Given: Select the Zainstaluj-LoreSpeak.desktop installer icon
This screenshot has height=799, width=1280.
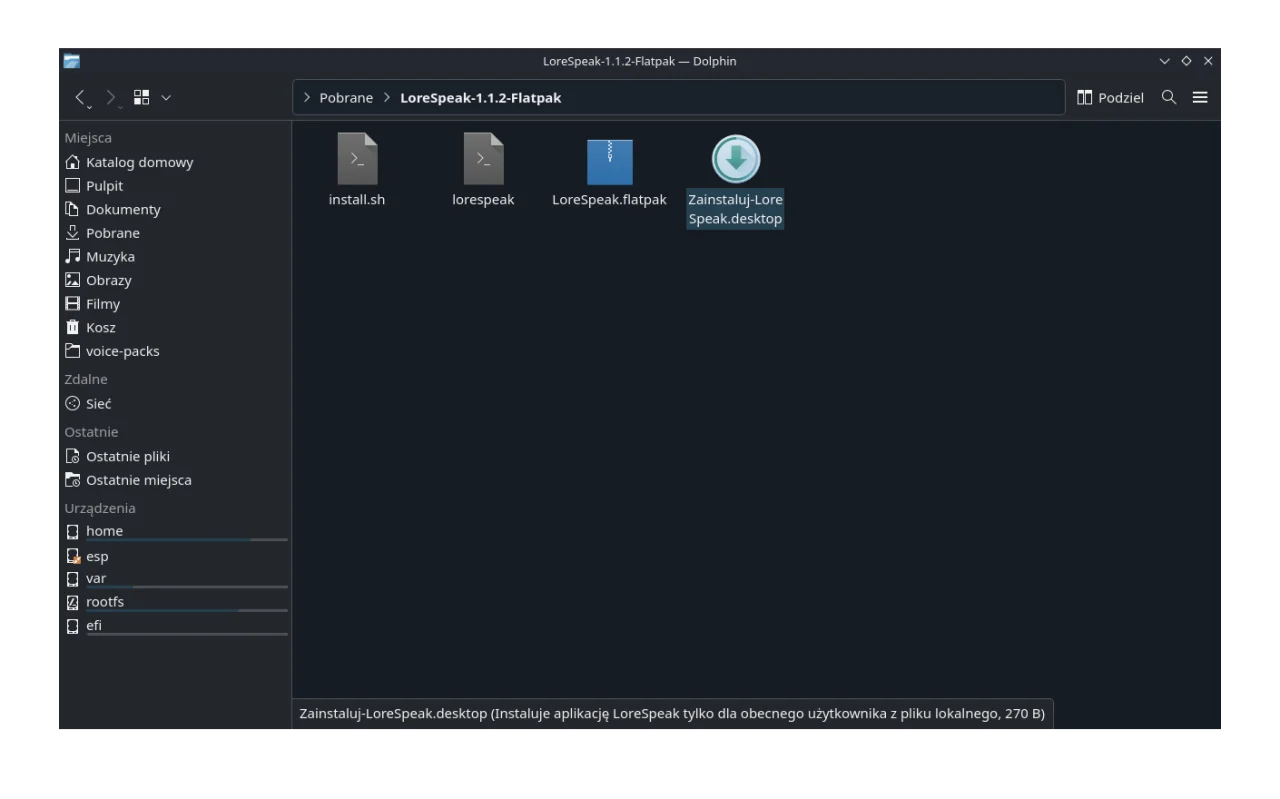Looking at the screenshot, I should [735, 159].
